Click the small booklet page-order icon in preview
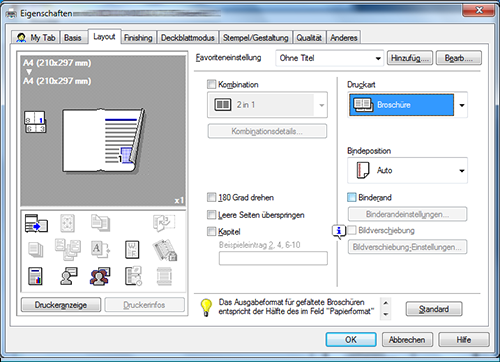500x362 pixels. coord(35,122)
